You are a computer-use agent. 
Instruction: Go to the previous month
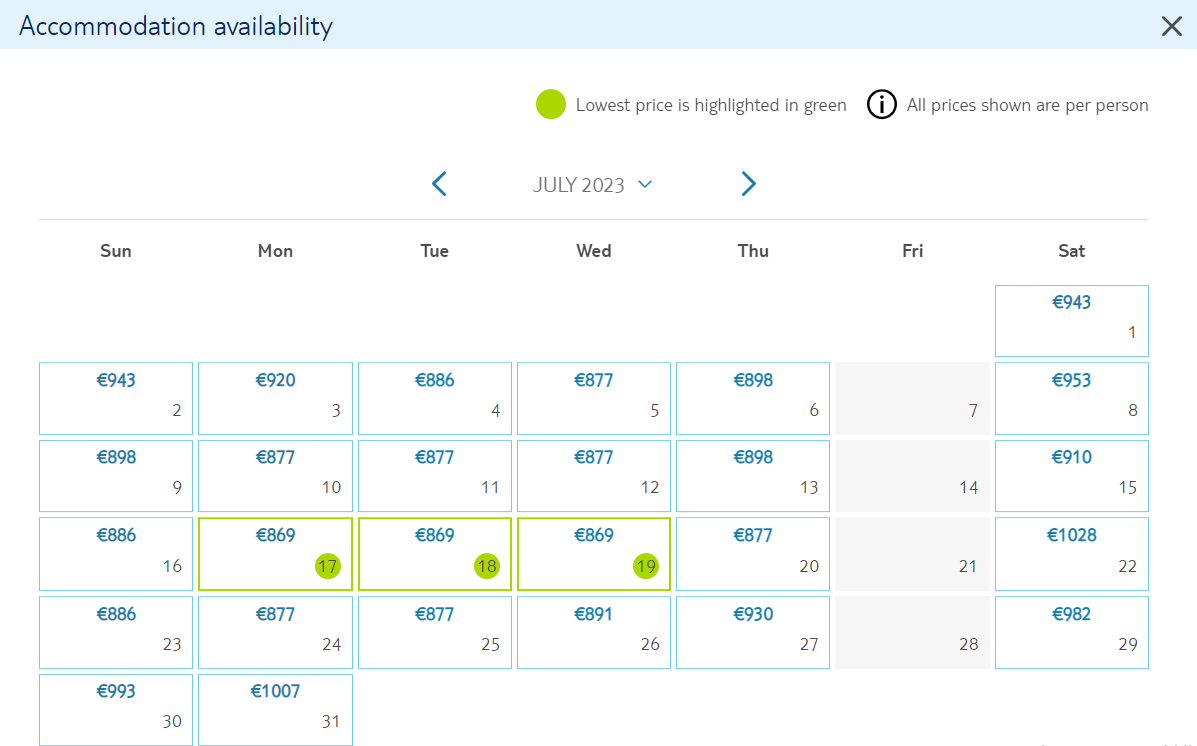tap(439, 184)
